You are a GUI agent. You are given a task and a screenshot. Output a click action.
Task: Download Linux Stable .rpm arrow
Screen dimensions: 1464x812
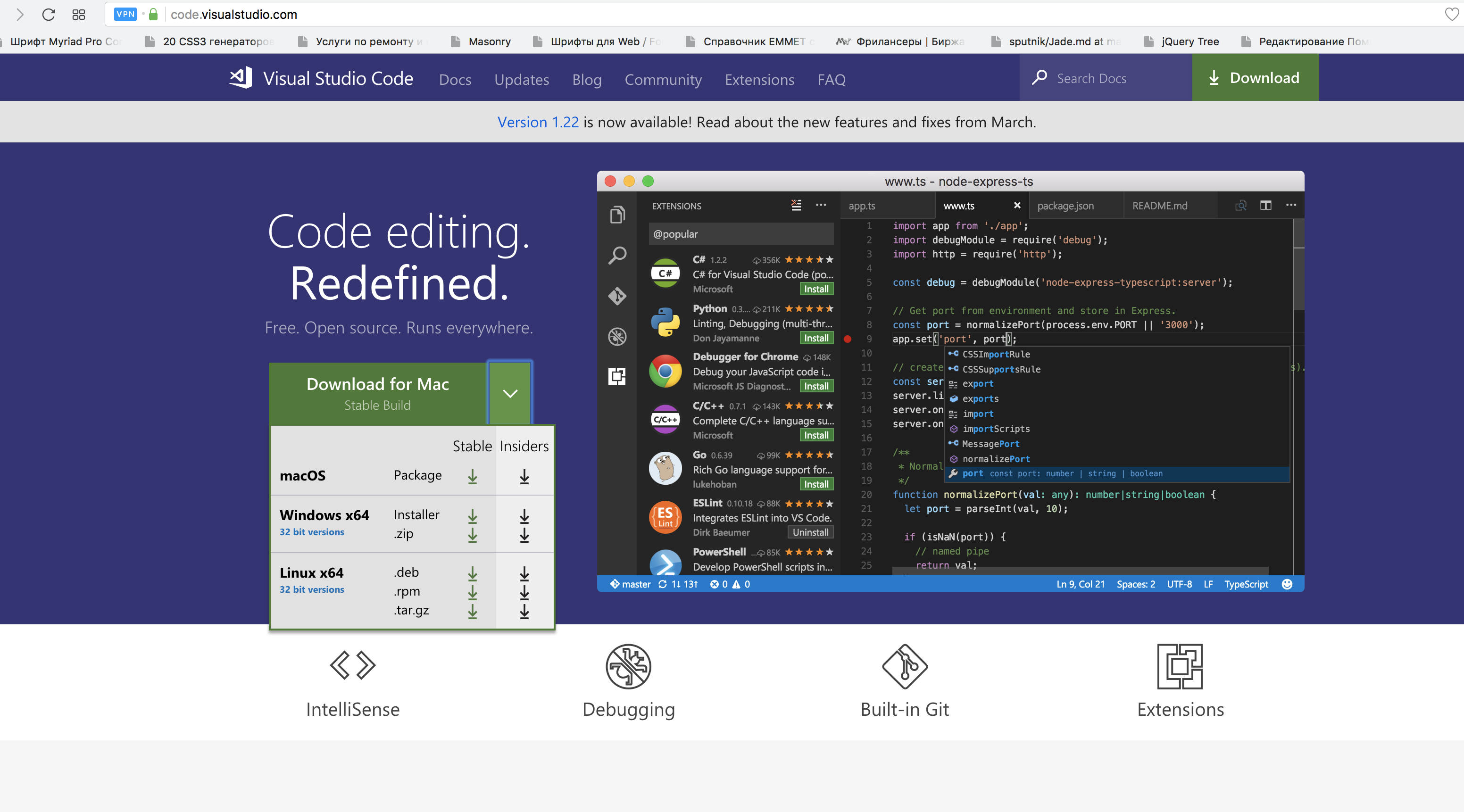coord(472,592)
